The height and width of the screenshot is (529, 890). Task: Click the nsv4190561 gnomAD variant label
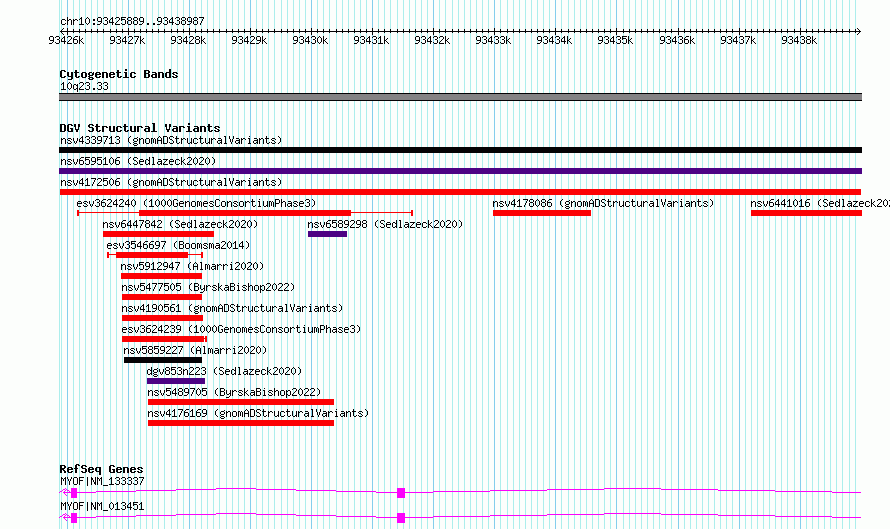point(232,308)
